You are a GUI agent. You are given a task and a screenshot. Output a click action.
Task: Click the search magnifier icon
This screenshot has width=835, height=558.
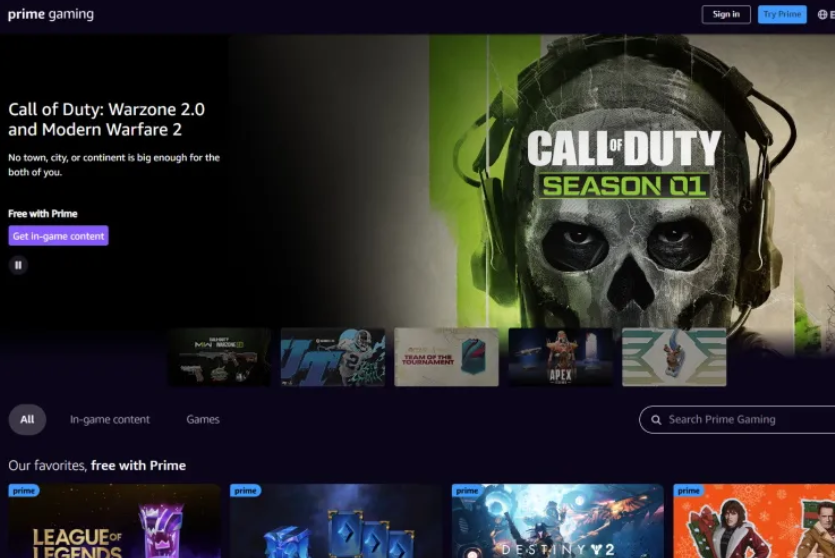[656, 420]
